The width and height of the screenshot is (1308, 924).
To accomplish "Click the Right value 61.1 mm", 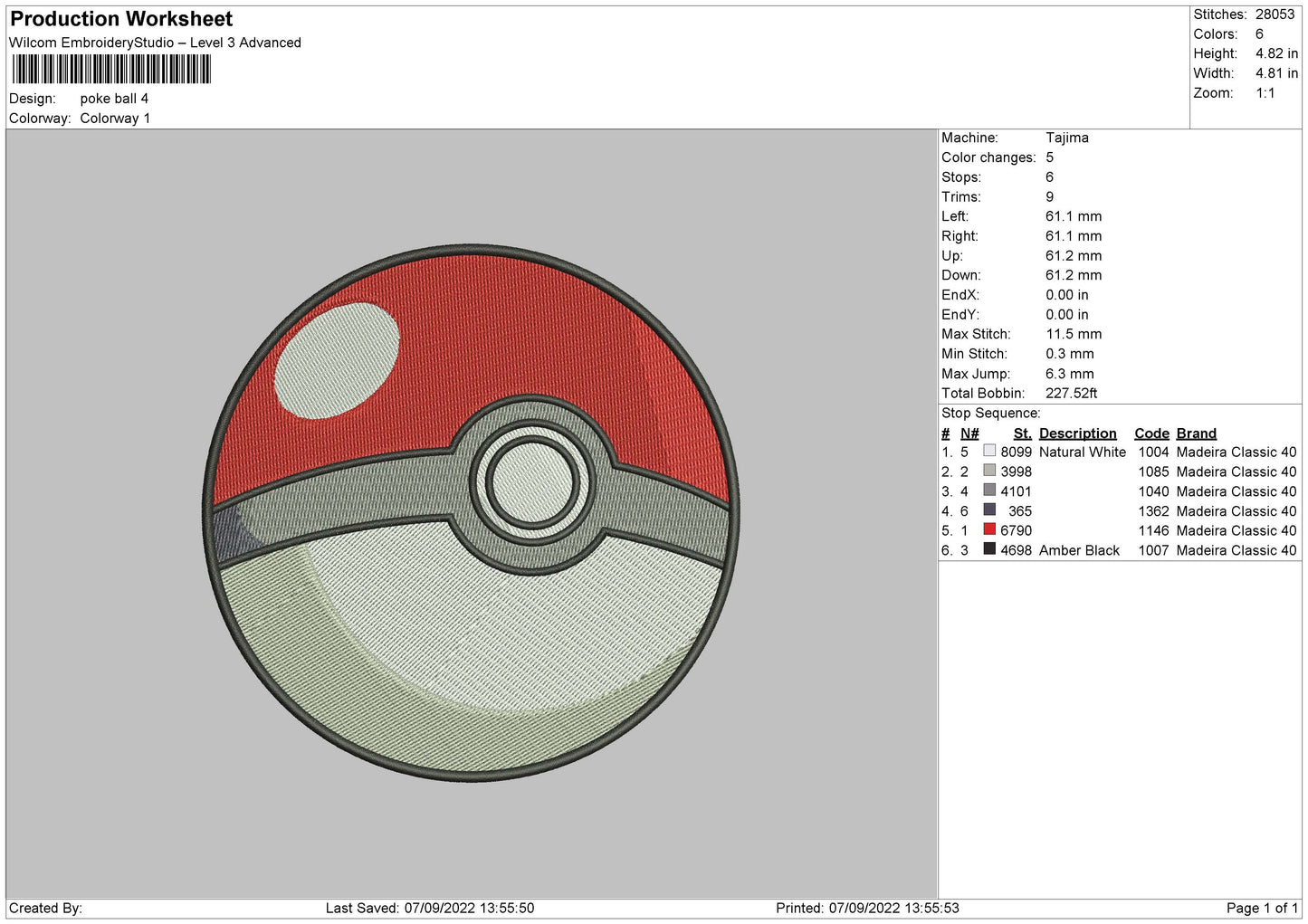I will pyautogui.click(x=1074, y=236).
